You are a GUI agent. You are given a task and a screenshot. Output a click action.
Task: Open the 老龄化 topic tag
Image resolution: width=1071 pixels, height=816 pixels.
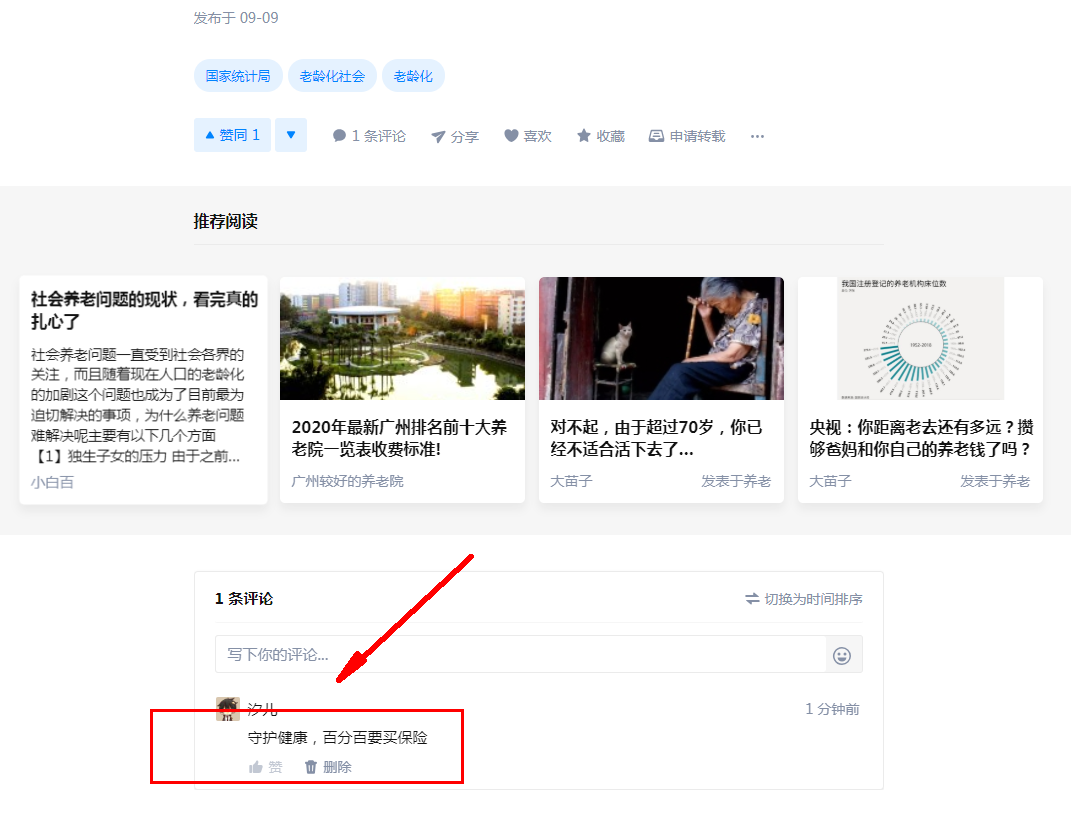[x=413, y=76]
